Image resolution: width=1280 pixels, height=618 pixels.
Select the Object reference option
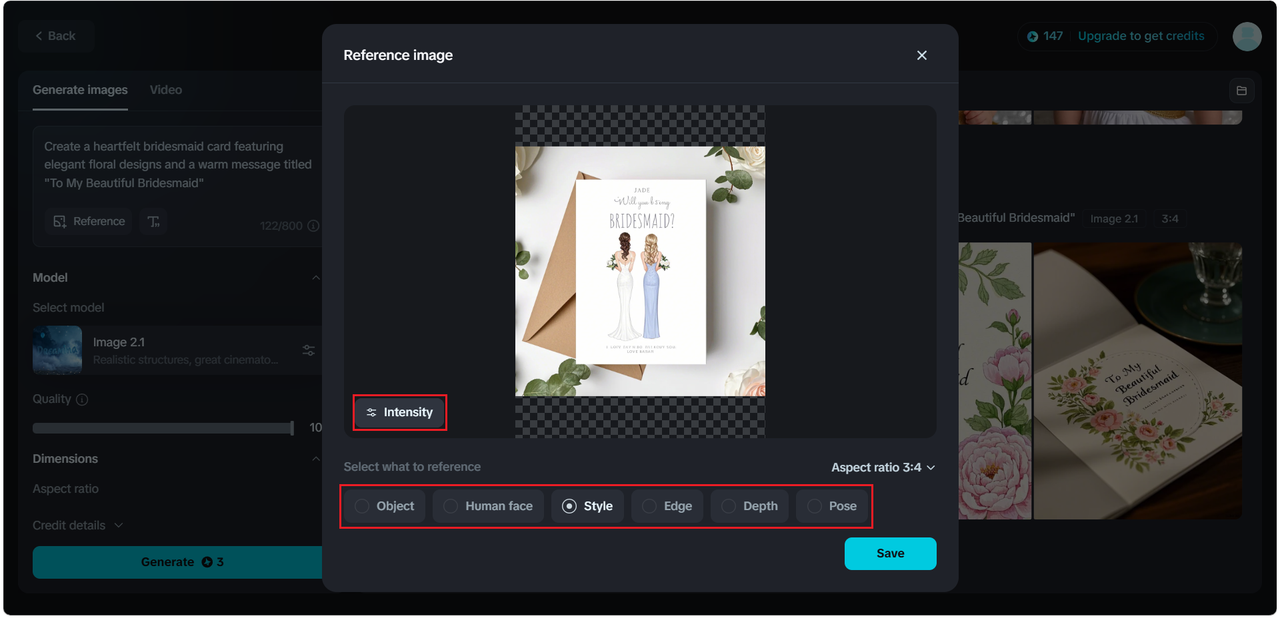[x=385, y=506]
